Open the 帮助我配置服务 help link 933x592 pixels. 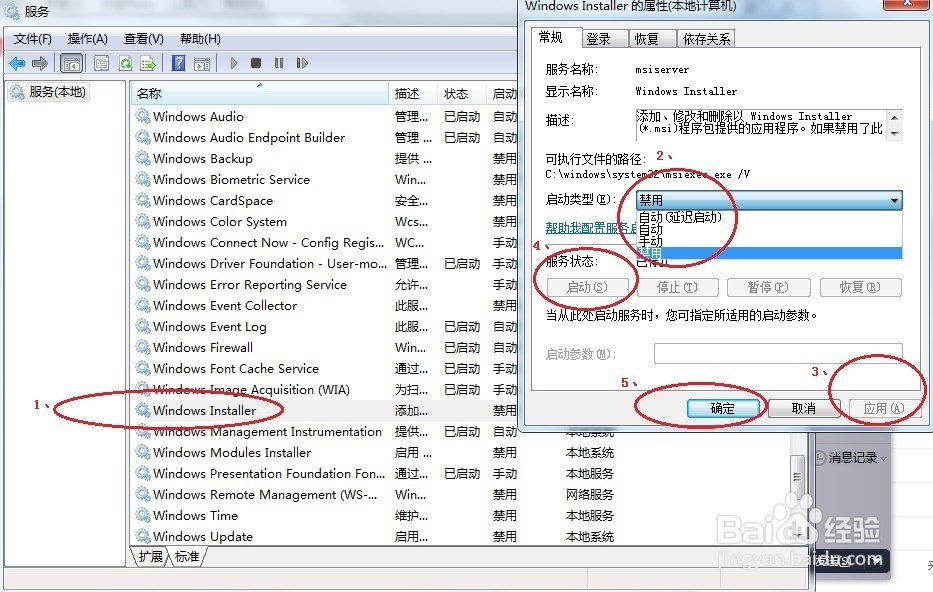pos(591,227)
